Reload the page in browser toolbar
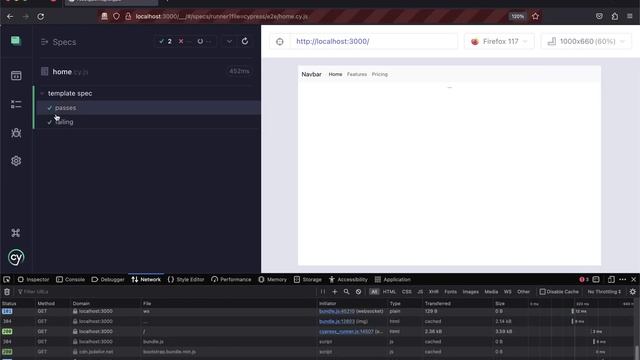The height and width of the screenshot is (360, 640). coord(41,16)
